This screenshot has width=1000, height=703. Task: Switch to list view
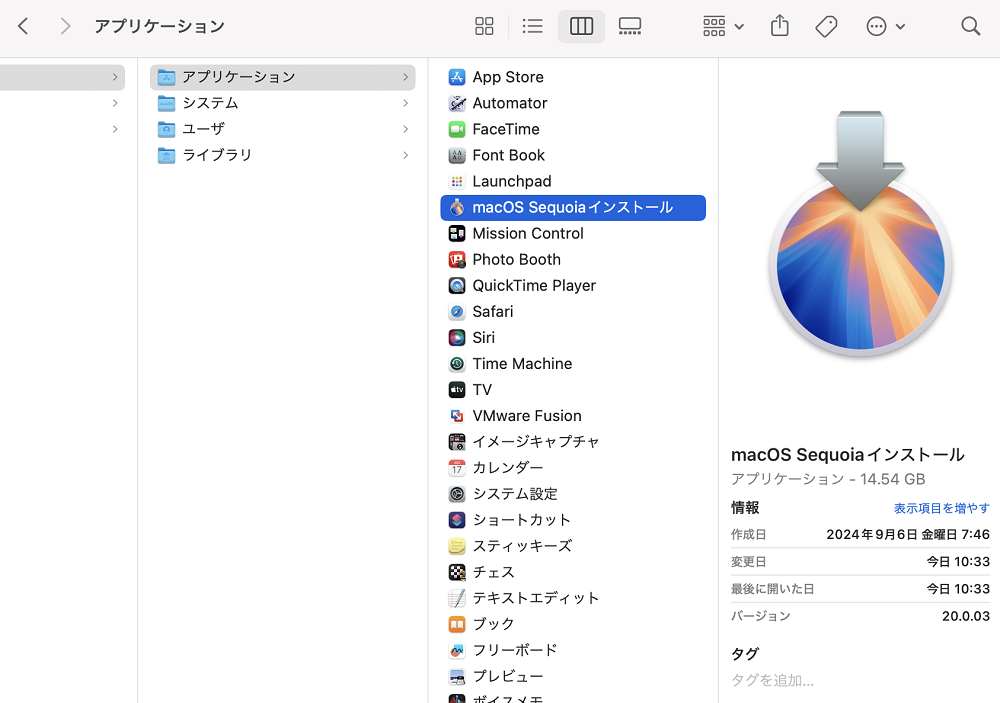click(532, 26)
